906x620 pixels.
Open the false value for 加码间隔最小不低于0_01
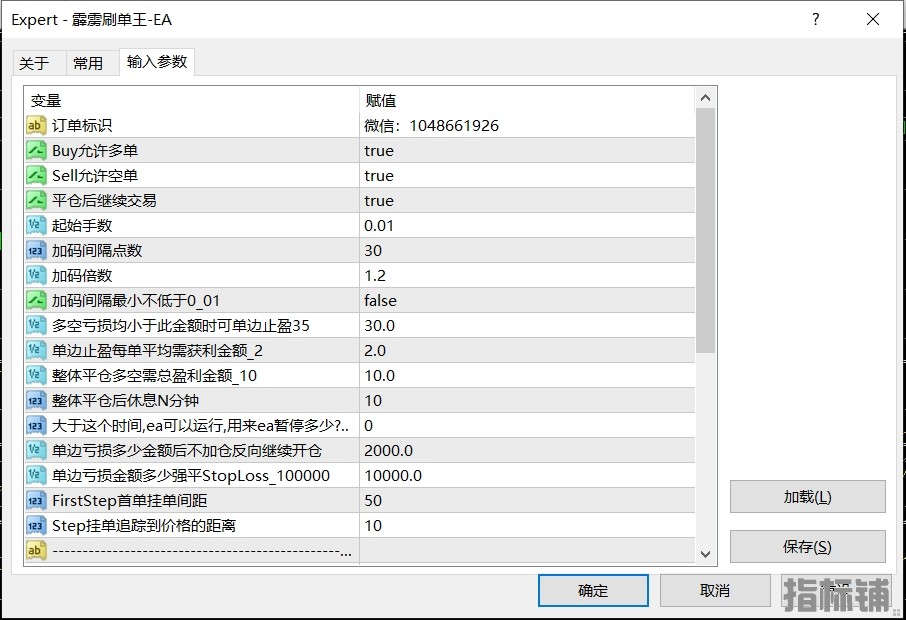coord(527,300)
